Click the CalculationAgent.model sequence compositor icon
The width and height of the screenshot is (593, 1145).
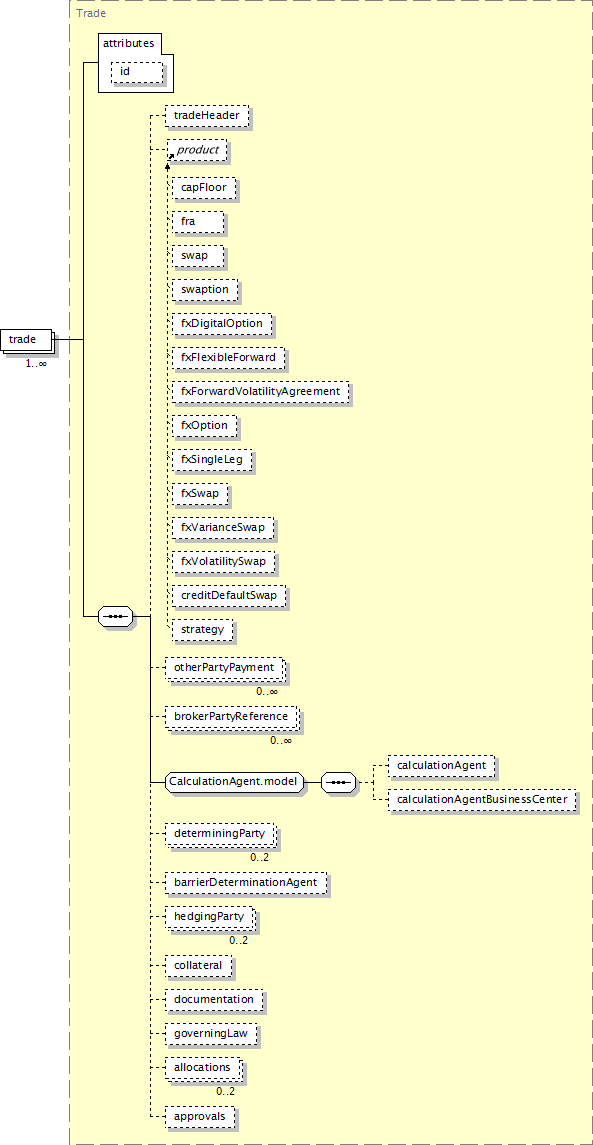338,782
